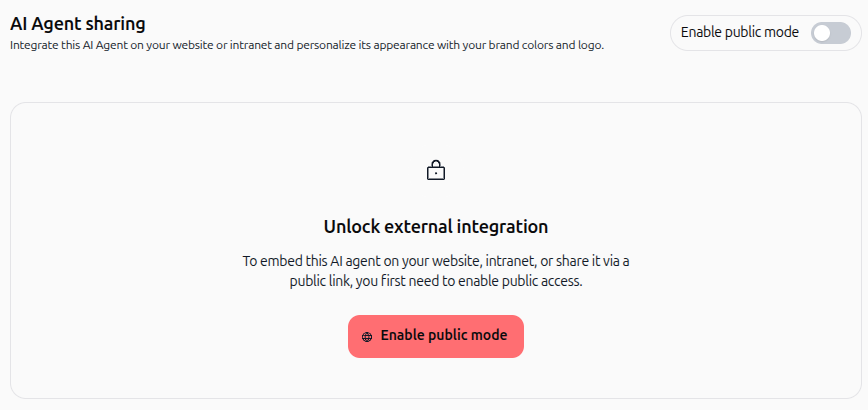Click the red Enable public mode button
The image size is (868, 410).
(436, 336)
